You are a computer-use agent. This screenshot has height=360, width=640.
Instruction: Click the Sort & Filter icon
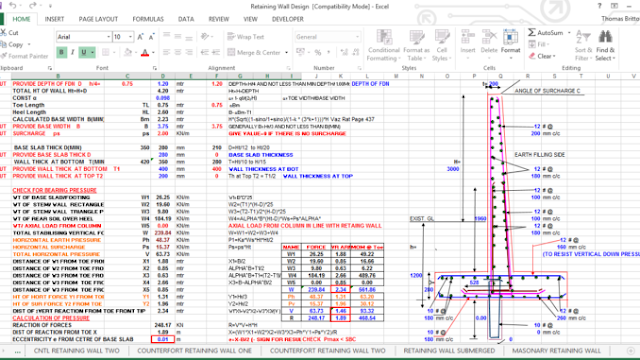[x=583, y=37]
